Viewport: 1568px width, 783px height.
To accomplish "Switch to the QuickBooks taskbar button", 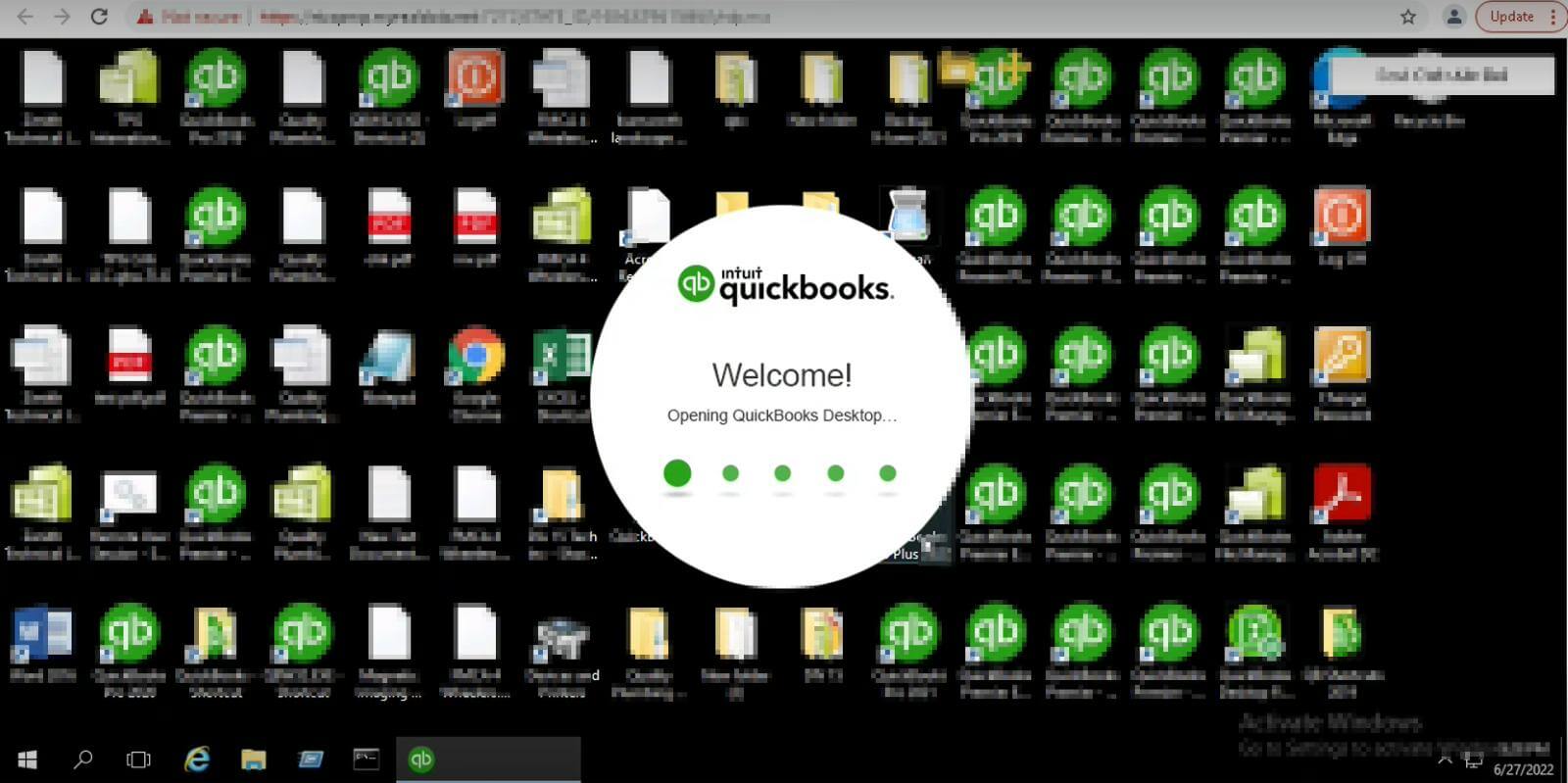I will pyautogui.click(x=488, y=759).
